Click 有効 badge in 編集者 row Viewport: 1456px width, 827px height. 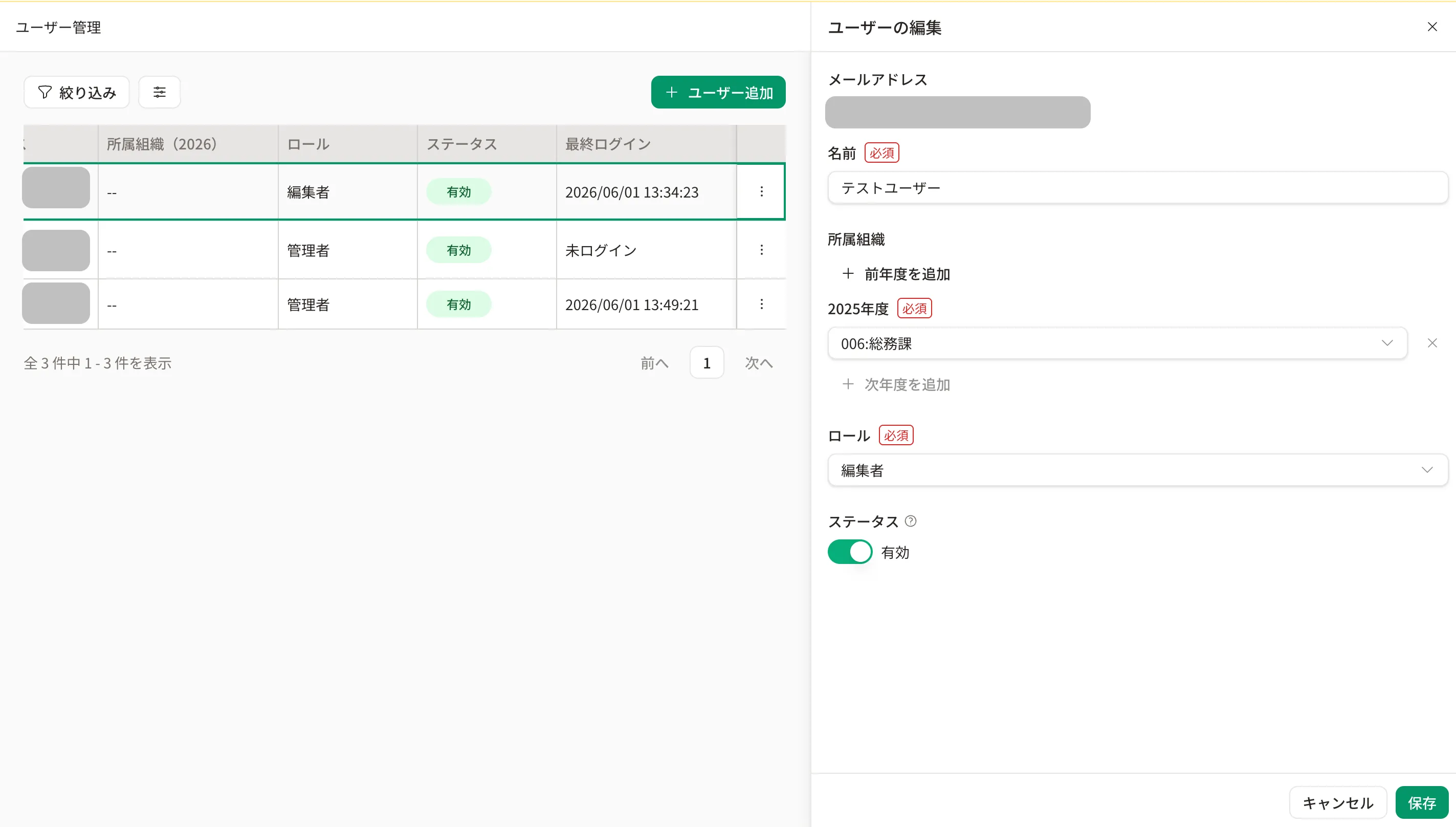pyautogui.click(x=459, y=191)
